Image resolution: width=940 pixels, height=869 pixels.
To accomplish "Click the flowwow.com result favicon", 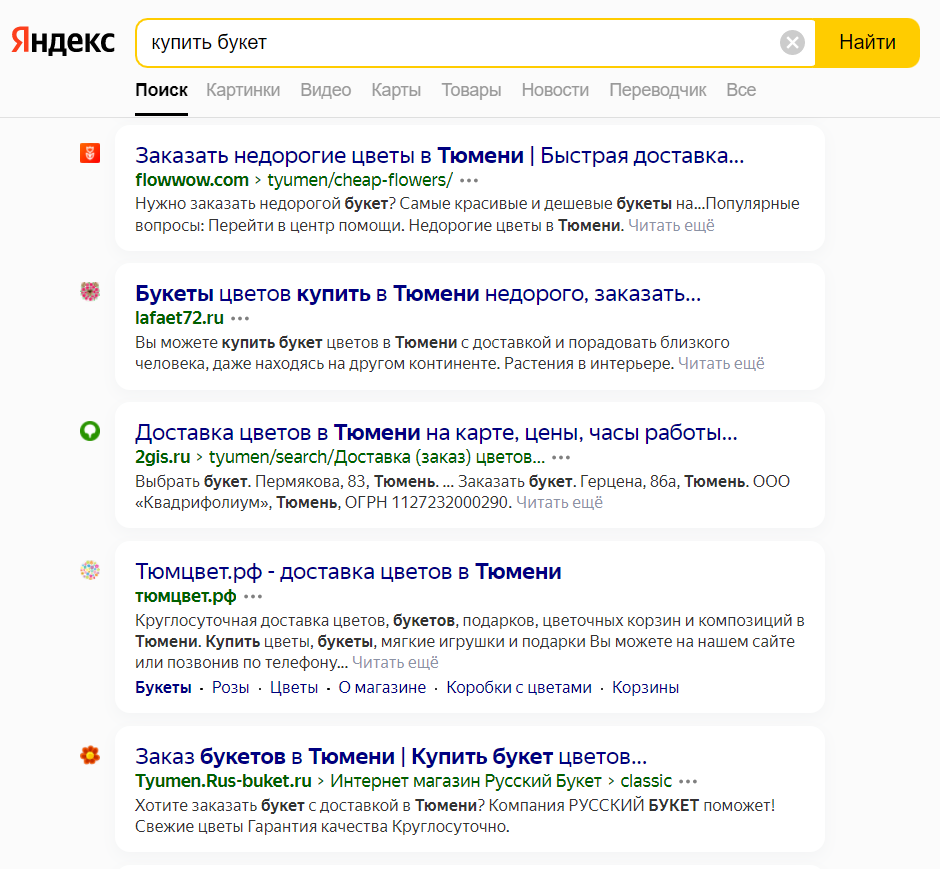I will (x=90, y=153).
